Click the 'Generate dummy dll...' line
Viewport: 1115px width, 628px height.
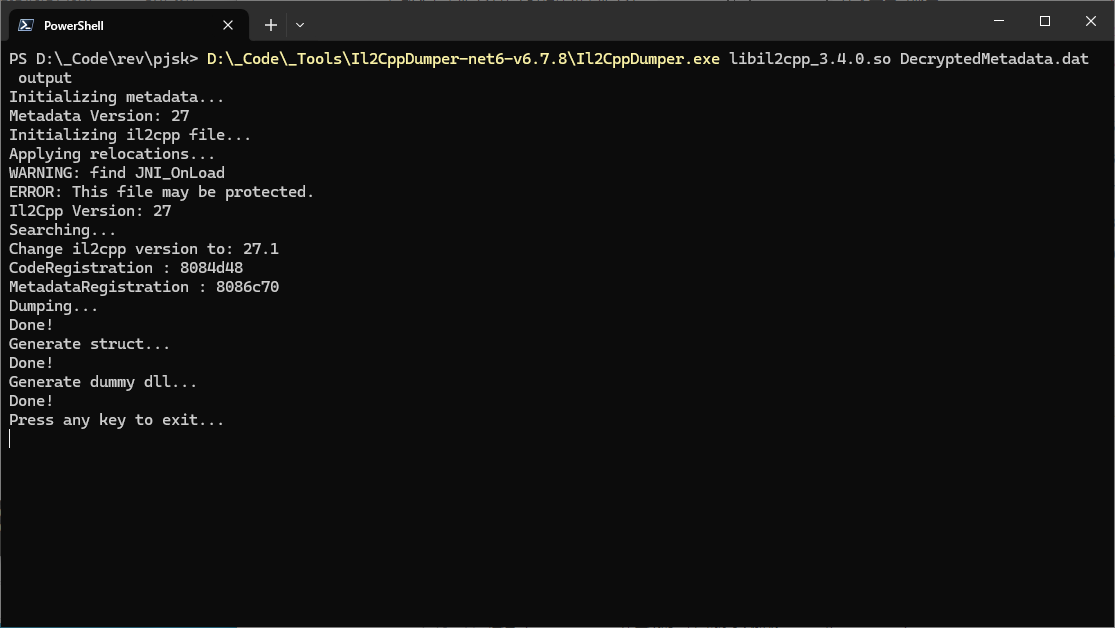pos(103,382)
